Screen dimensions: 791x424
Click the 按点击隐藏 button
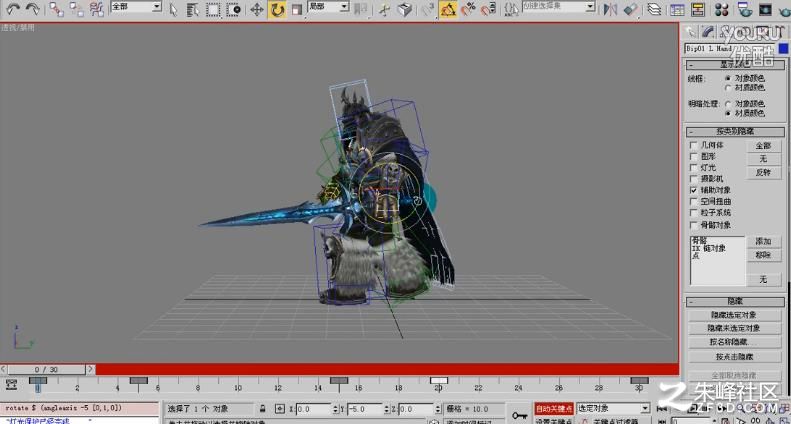coord(734,356)
